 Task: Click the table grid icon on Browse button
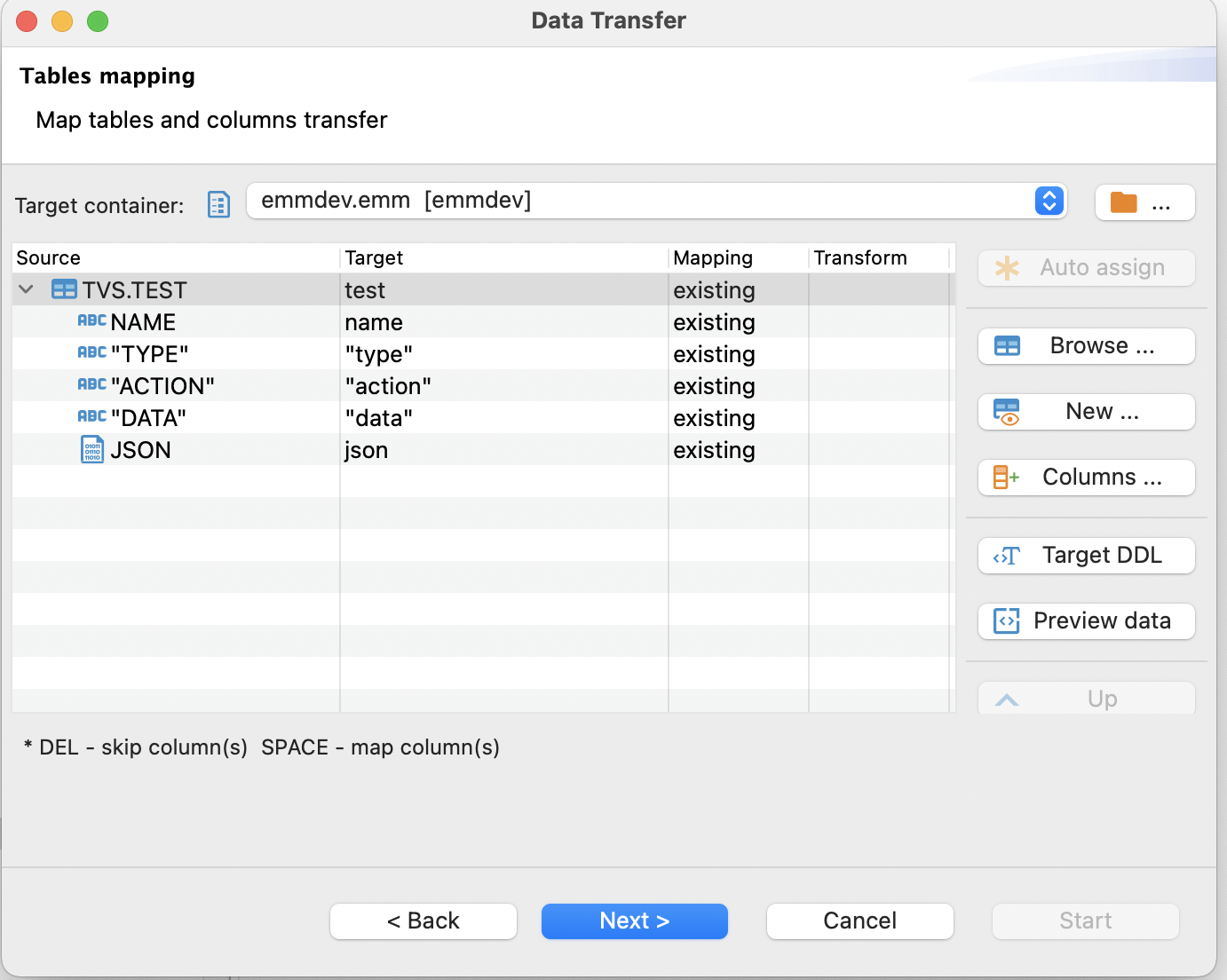(x=1007, y=345)
